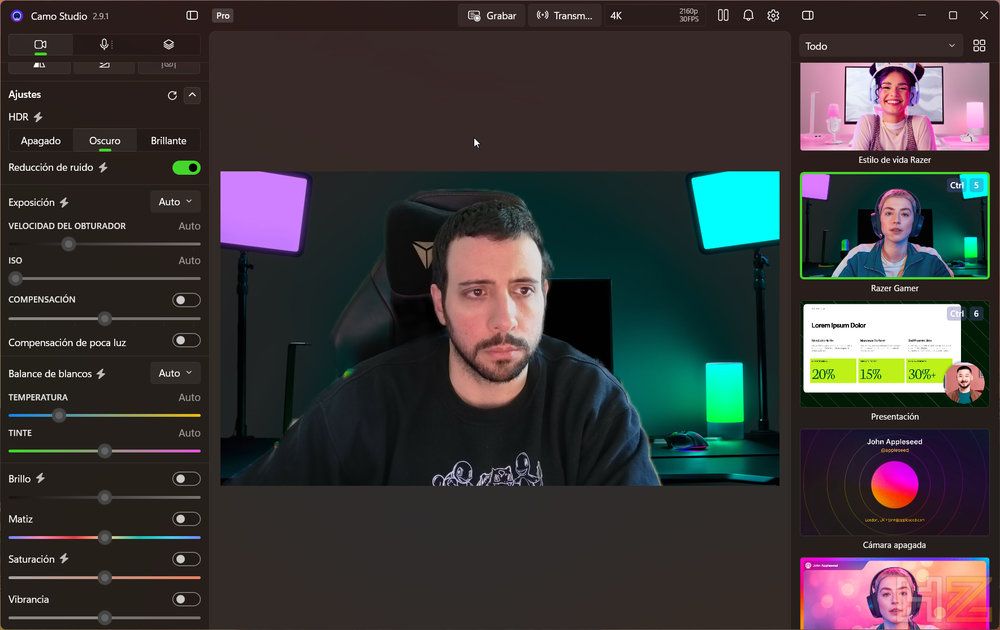Turn on the Matiz toggle

pos(186,519)
